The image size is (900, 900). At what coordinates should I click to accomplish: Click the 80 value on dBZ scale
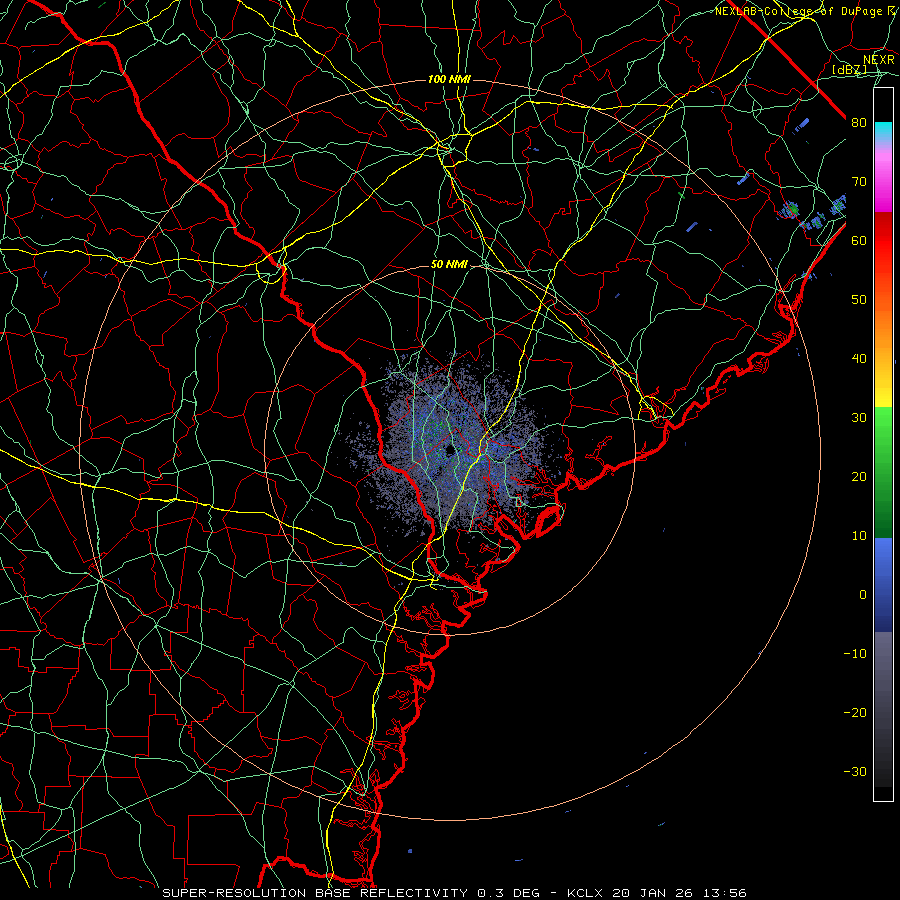(x=859, y=122)
